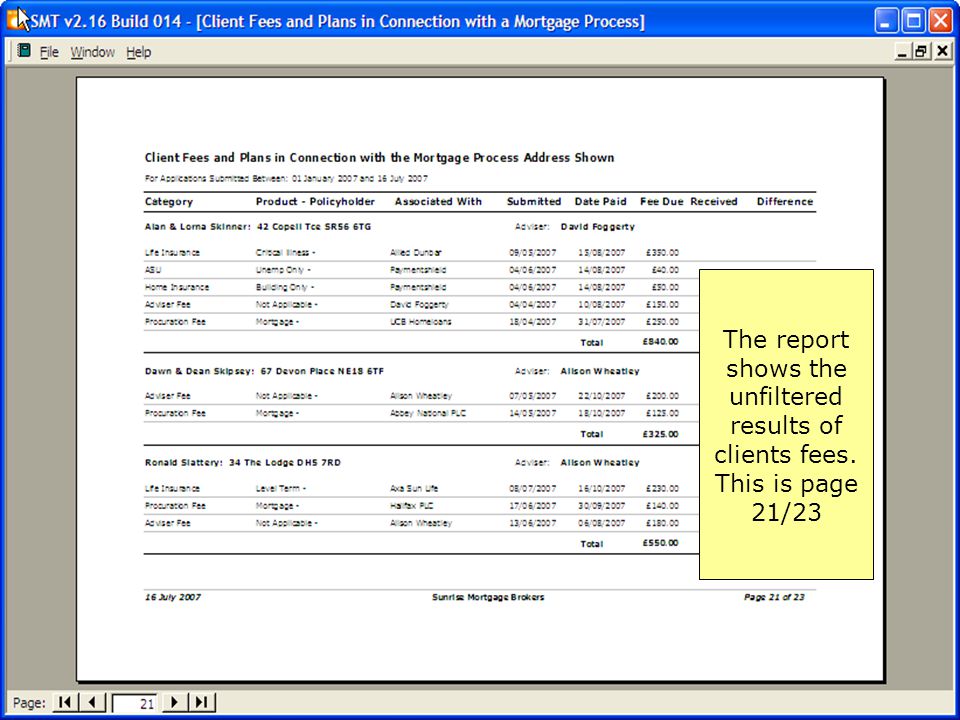960x720 pixels.
Task: Click the Fee Due column header
Action: 662,201
